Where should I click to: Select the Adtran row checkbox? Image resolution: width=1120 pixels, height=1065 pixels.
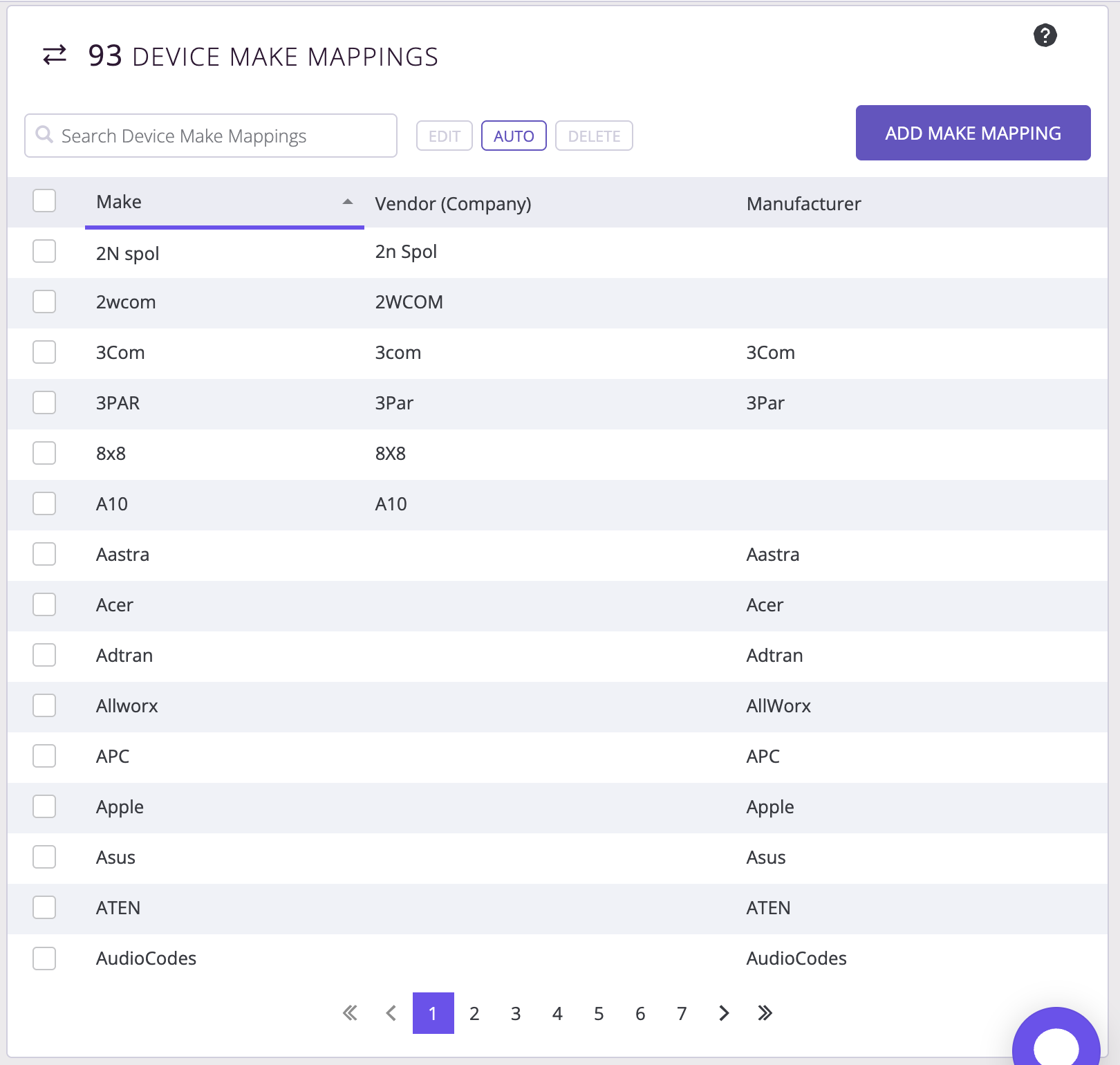coord(44,655)
